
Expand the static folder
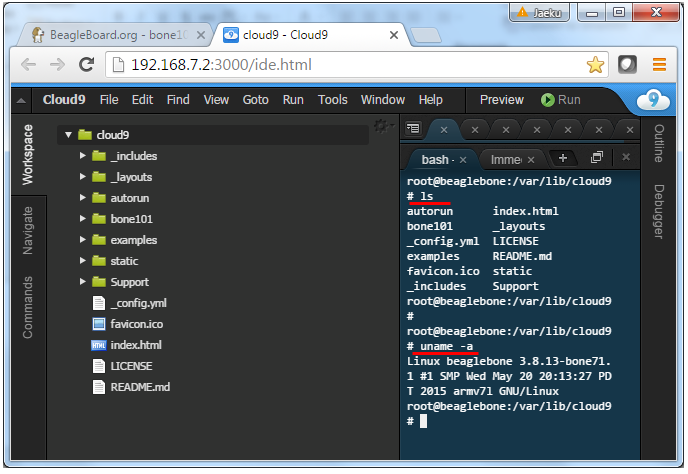pyautogui.click(x=82, y=261)
